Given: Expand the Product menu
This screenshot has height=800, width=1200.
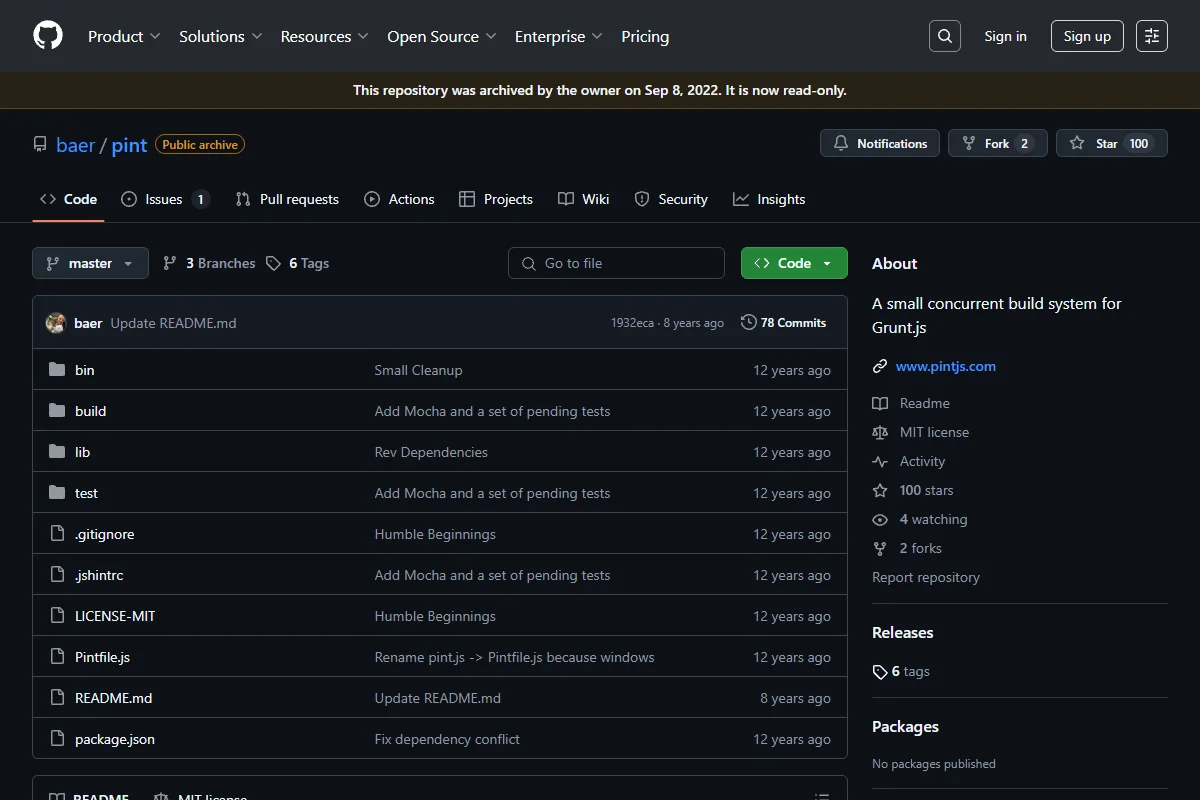Looking at the screenshot, I should (124, 36).
